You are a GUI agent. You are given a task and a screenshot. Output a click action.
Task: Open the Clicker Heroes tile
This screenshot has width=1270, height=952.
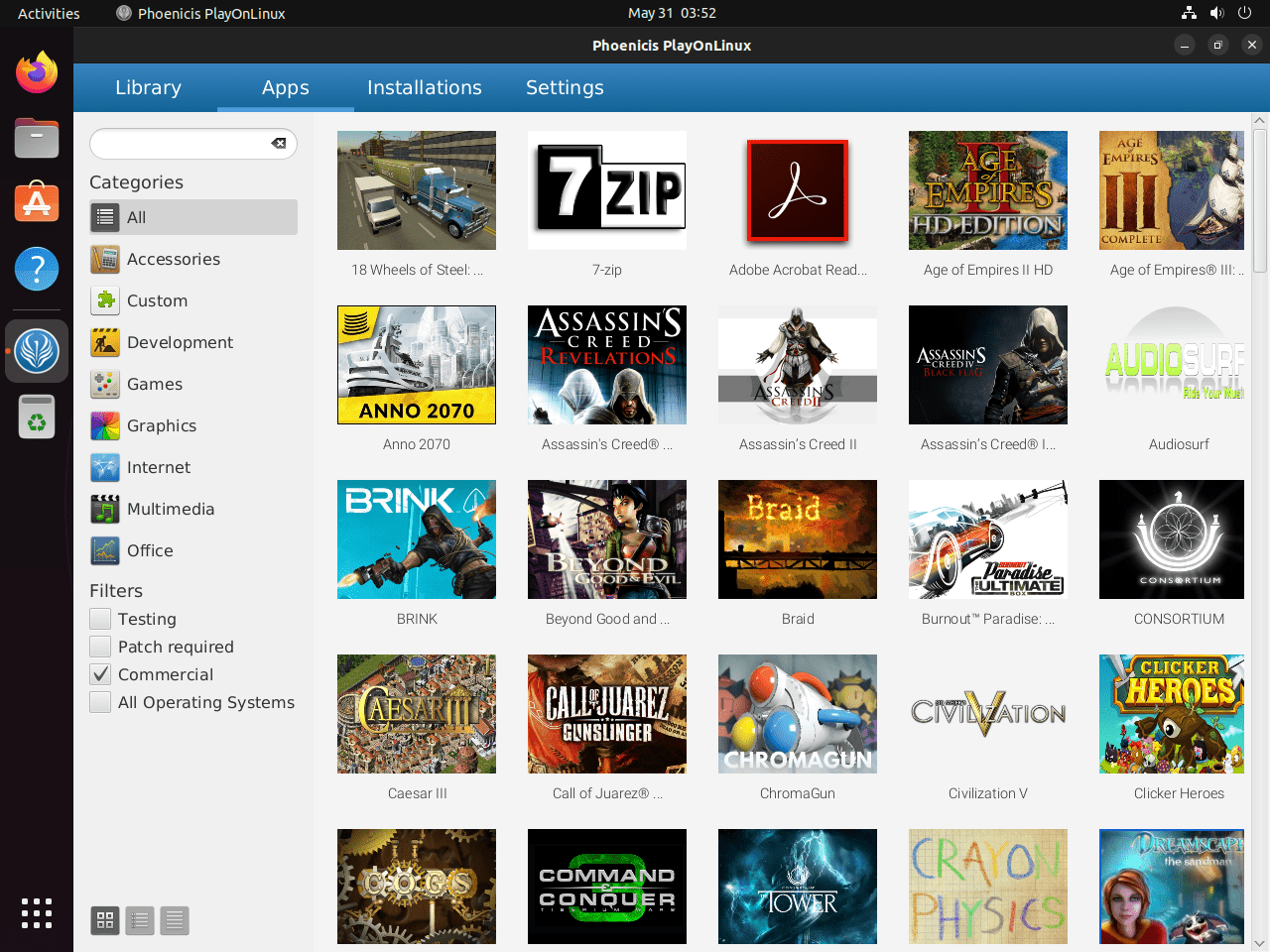(x=1172, y=714)
